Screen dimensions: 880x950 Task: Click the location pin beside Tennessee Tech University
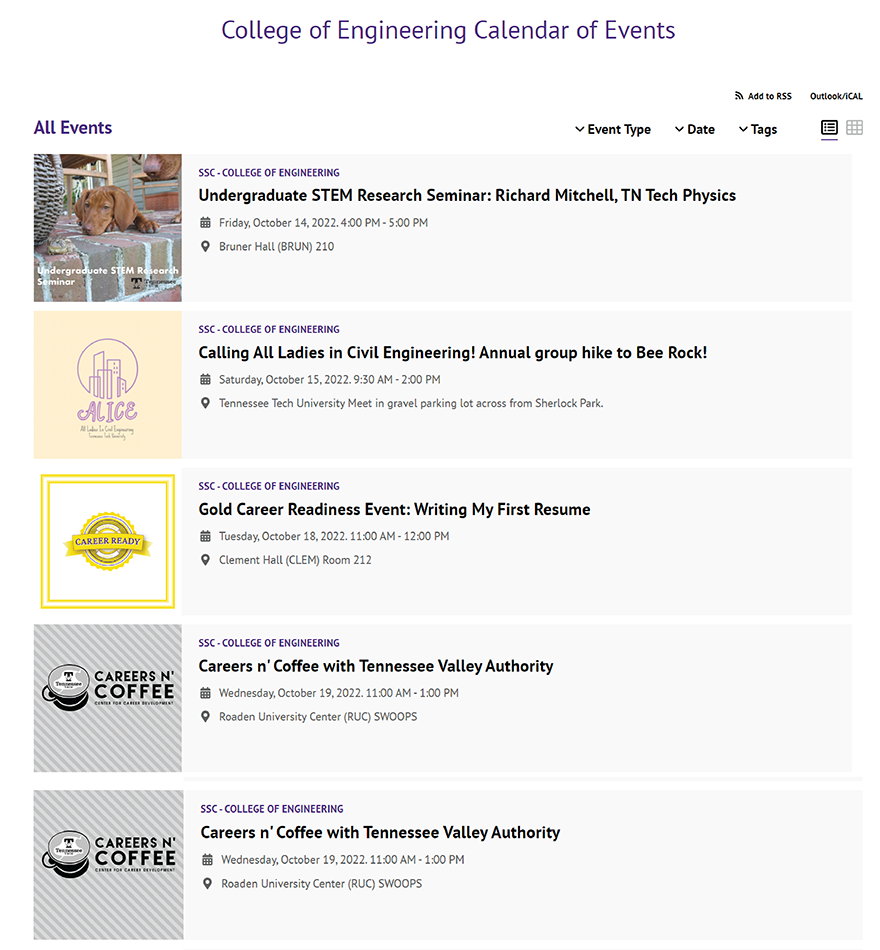click(x=206, y=404)
